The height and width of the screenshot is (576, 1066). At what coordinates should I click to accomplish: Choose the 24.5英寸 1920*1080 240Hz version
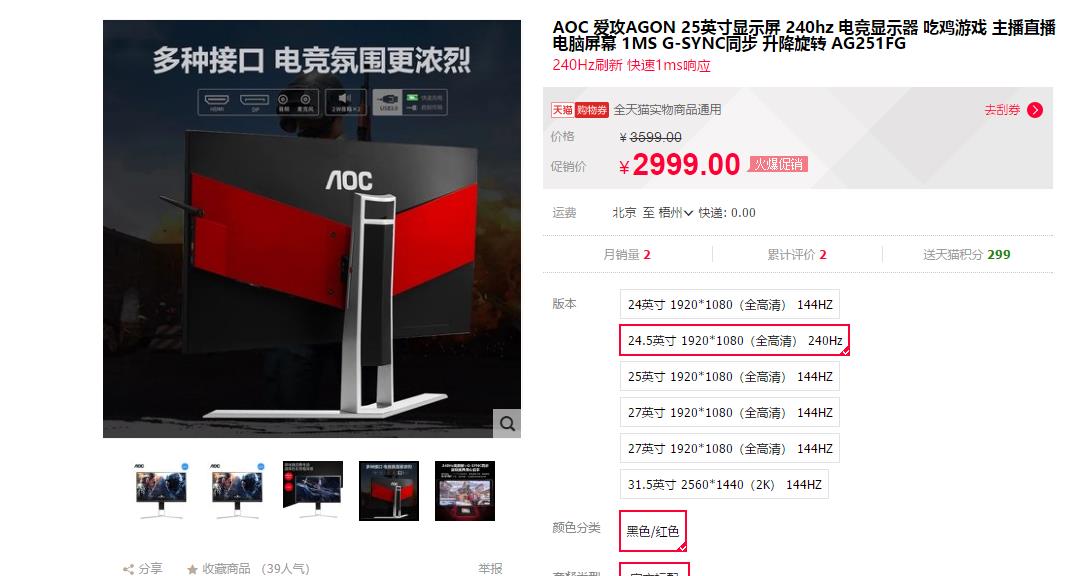[734, 340]
